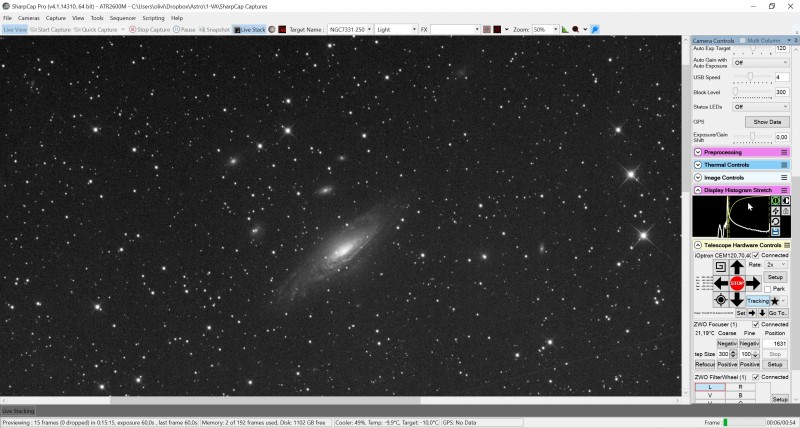800x428 pixels.
Task: Open the Sequencer menu
Action: coord(123,18)
